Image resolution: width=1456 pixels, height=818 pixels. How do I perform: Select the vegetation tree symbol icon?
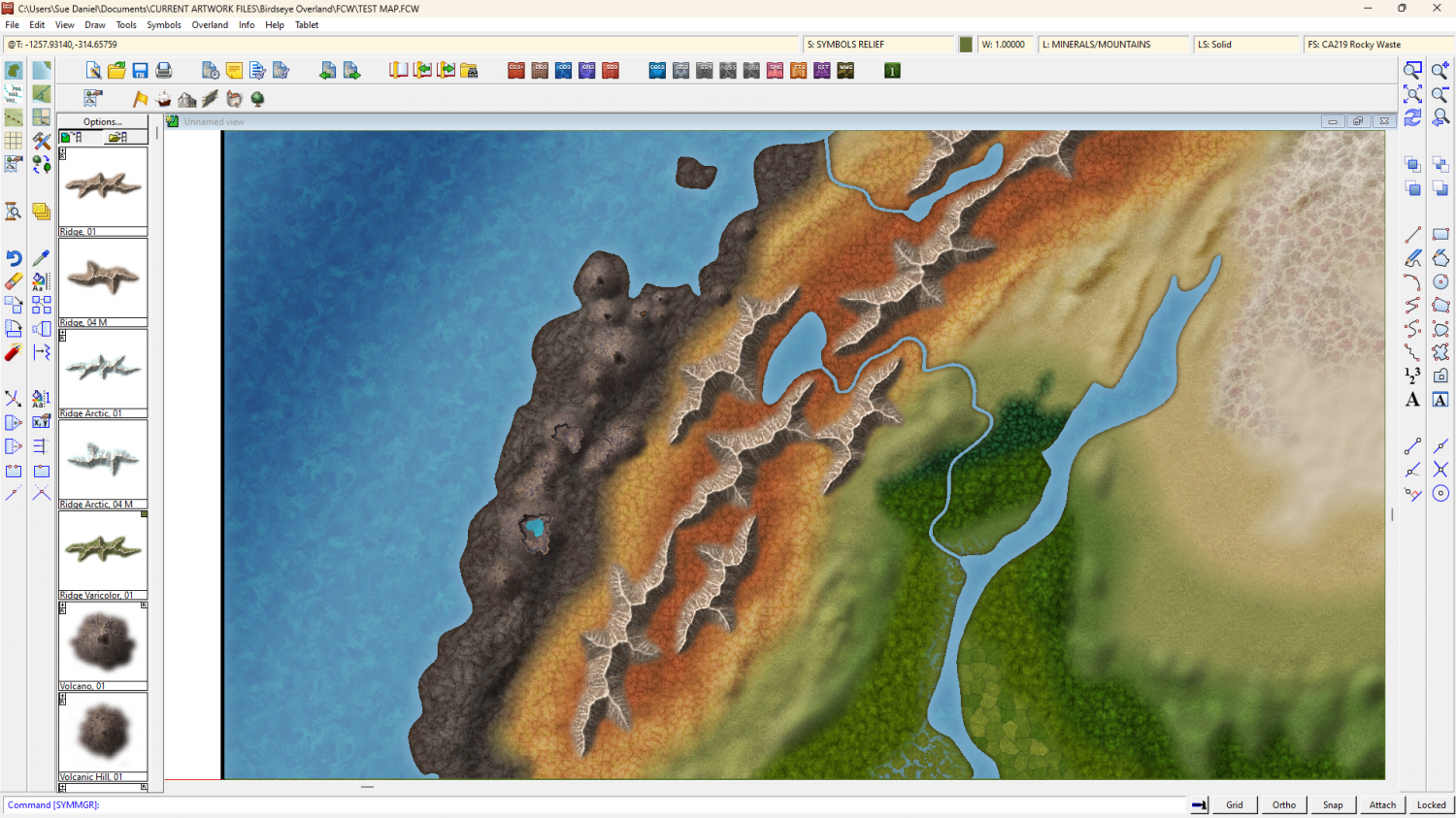(257, 99)
